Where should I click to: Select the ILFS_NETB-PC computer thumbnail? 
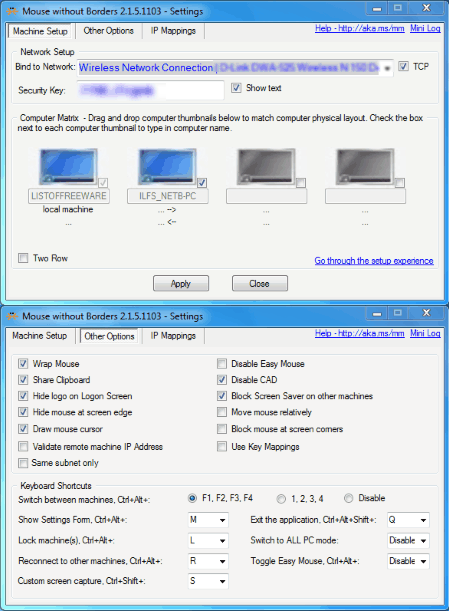(167, 166)
